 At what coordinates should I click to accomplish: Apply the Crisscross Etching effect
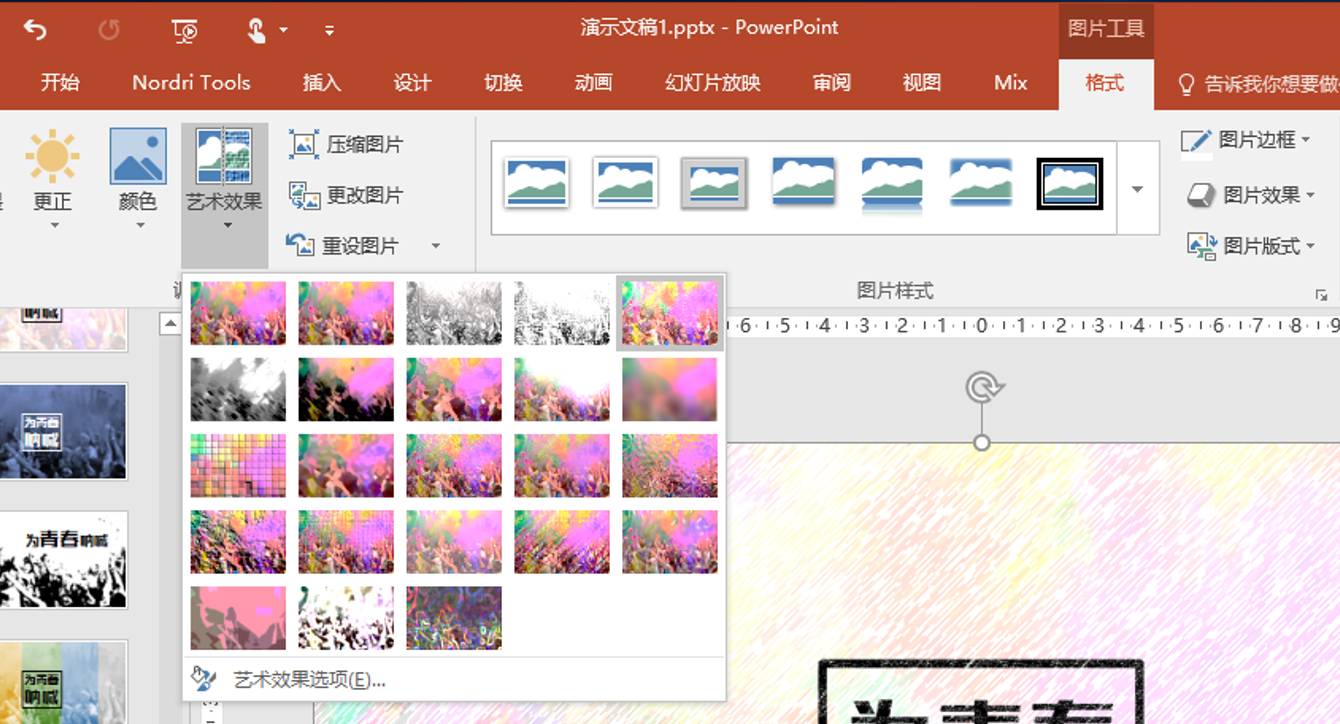tap(454, 541)
